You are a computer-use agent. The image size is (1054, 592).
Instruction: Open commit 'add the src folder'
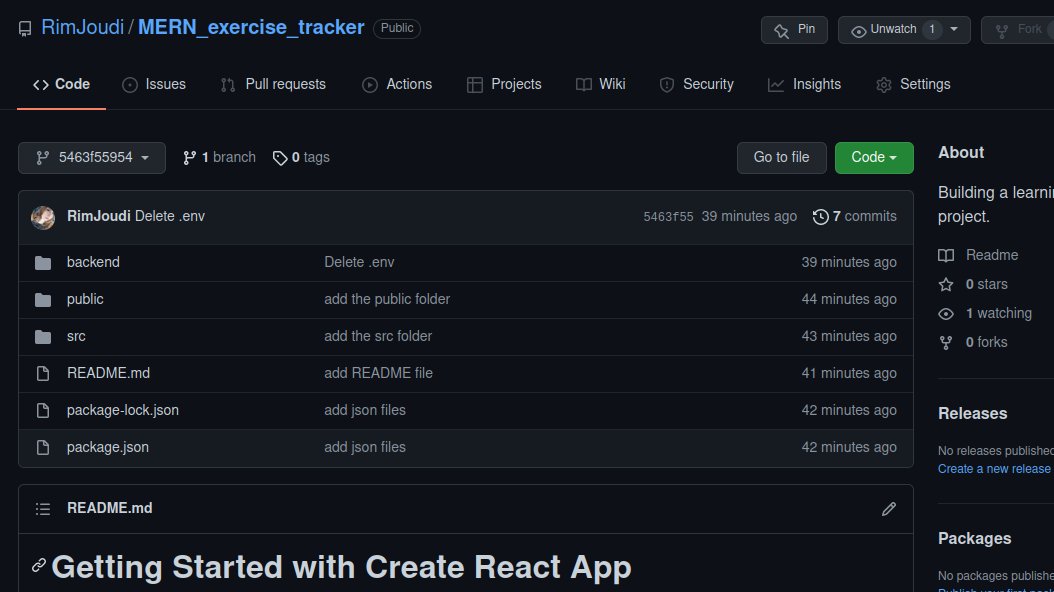pos(378,336)
